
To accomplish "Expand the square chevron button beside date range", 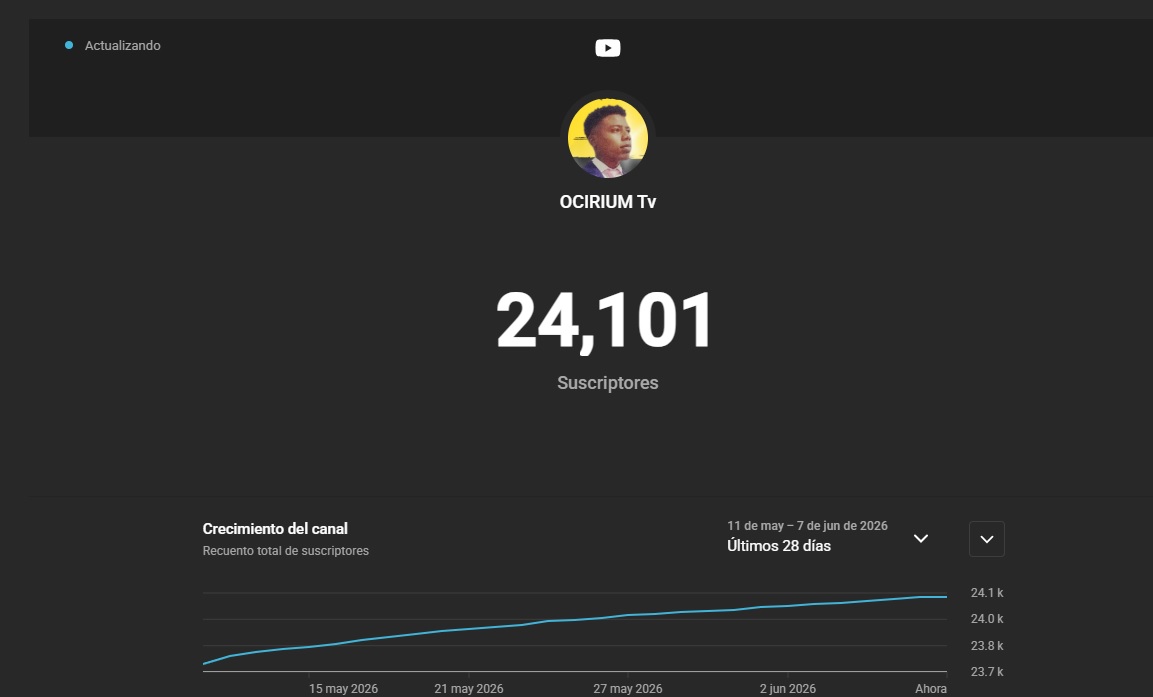I will tap(987, 539).
